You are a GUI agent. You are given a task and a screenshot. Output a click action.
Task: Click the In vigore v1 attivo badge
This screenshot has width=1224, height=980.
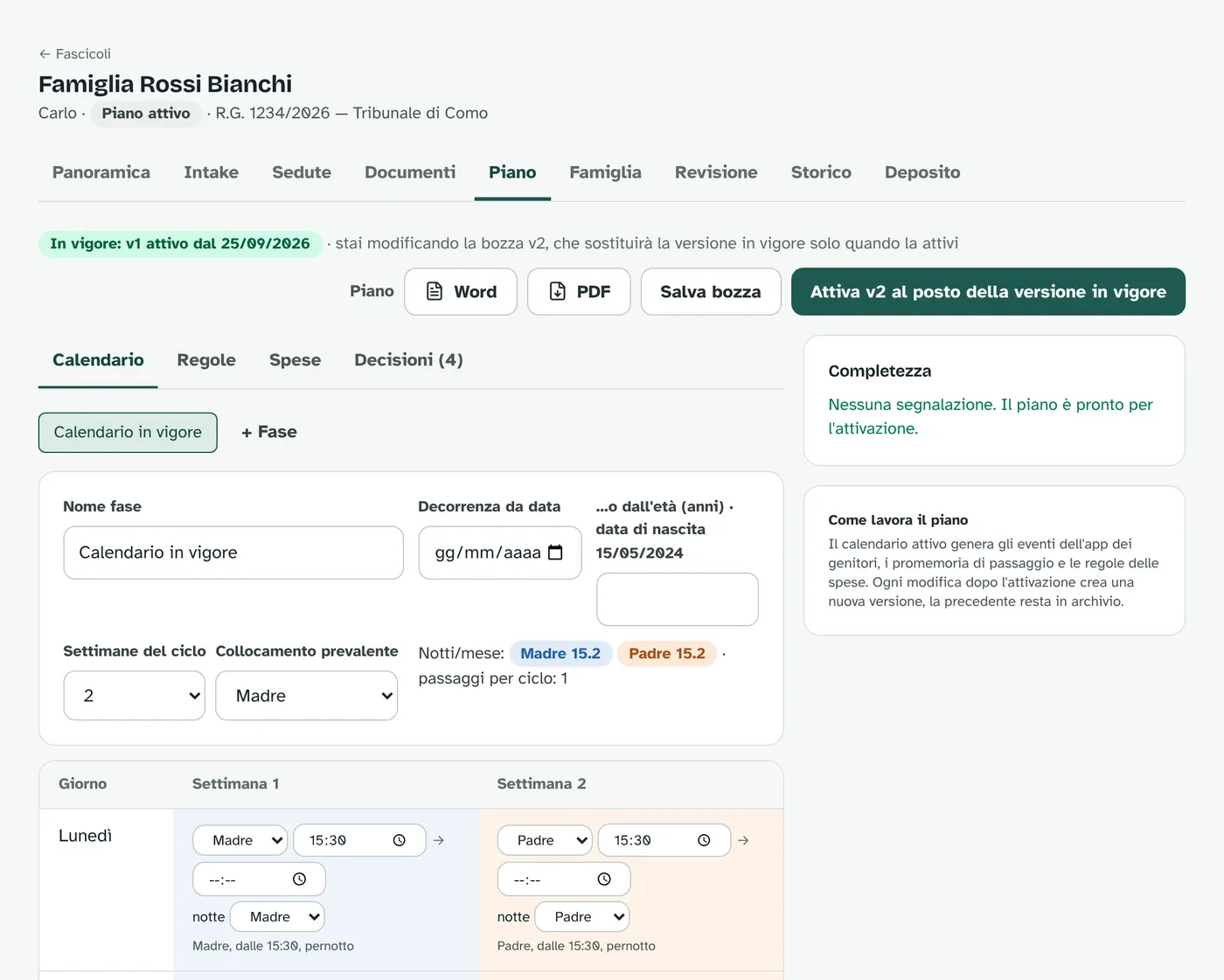pos(180,243)
